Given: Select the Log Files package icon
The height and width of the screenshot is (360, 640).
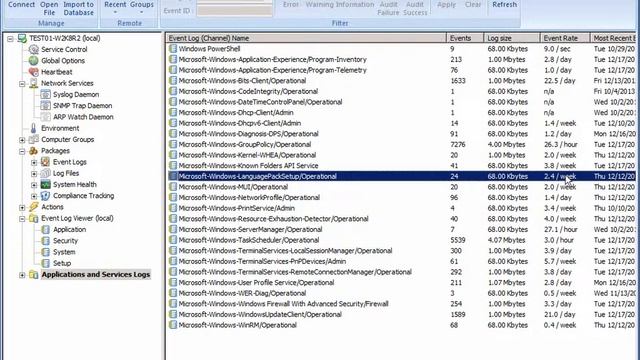Looking at the screenshot, I should (x=45, y=173).
